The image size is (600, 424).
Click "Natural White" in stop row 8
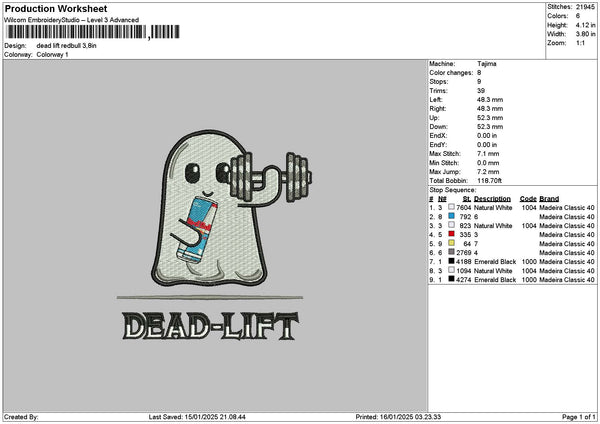click(493, 271)
